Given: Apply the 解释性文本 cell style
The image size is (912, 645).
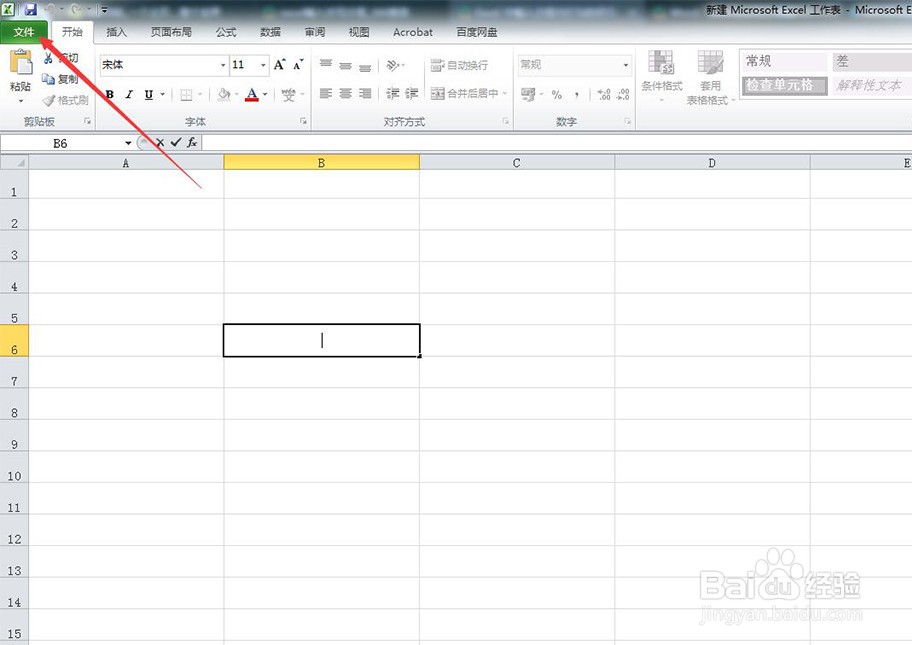Looking at the screenshot, I should click(871, 85).
